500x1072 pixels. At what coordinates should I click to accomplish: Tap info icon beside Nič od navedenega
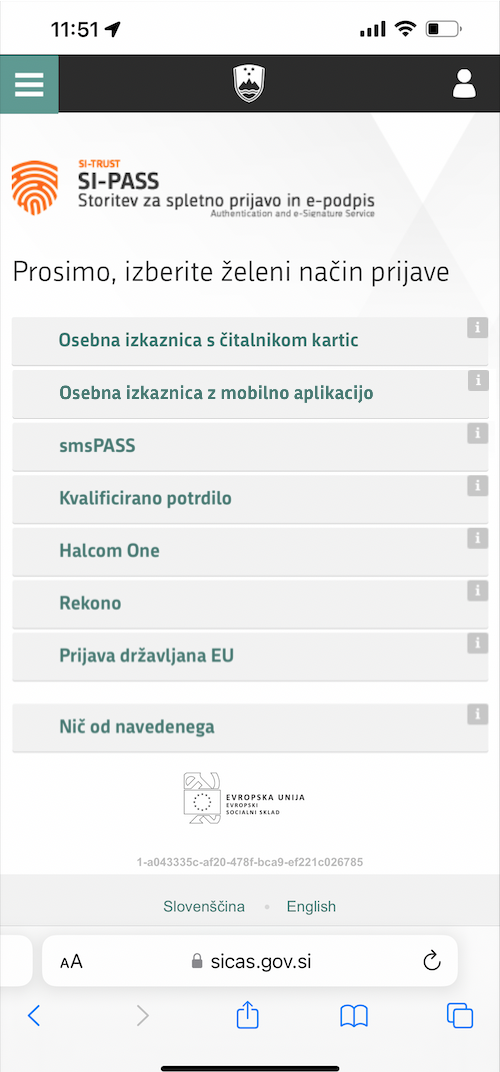[x=477, y=714]
